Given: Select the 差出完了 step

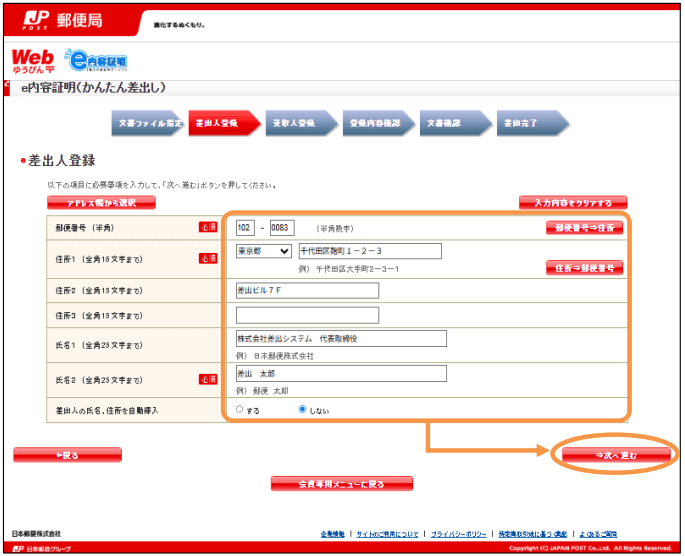Looking at the screenshot, I should pyautogui.click(x=533, y=123).
